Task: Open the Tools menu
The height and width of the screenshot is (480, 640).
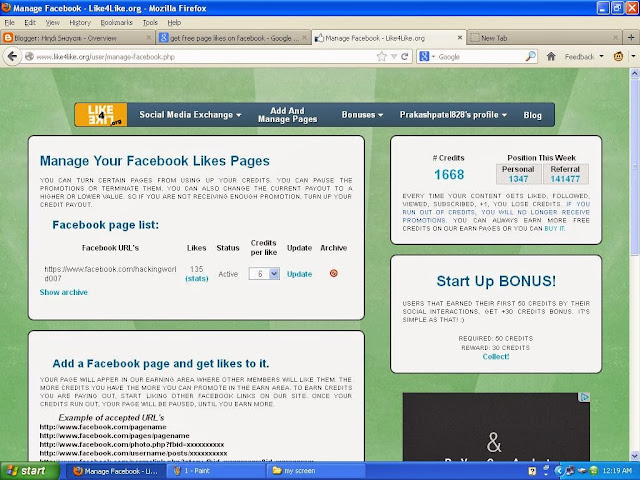Action: (x=150, y=22)
